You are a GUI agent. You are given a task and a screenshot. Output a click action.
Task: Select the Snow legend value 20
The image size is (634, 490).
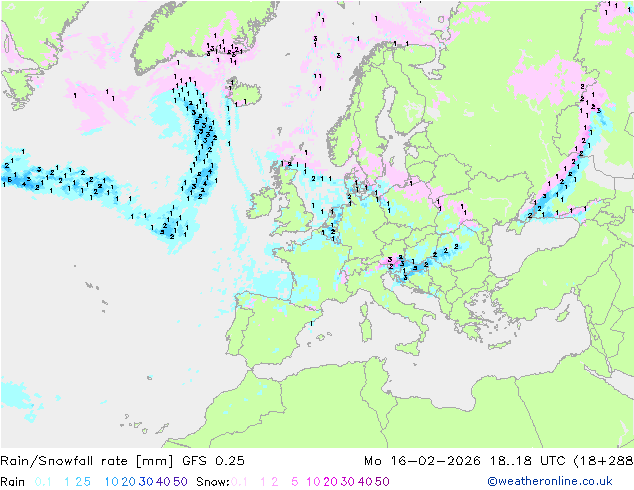pyautogui.click(x=330, y=482)
